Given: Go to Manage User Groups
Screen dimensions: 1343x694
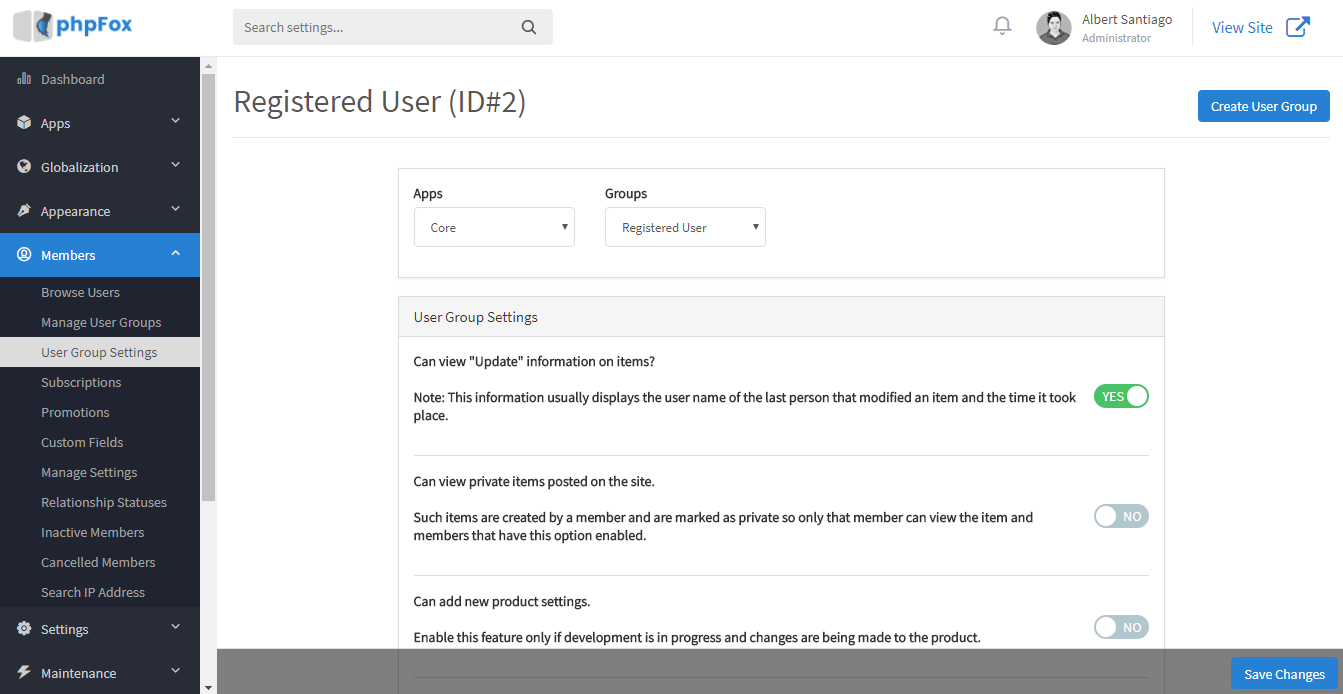Looking at the screenshot, I should [x=101, y=322].
